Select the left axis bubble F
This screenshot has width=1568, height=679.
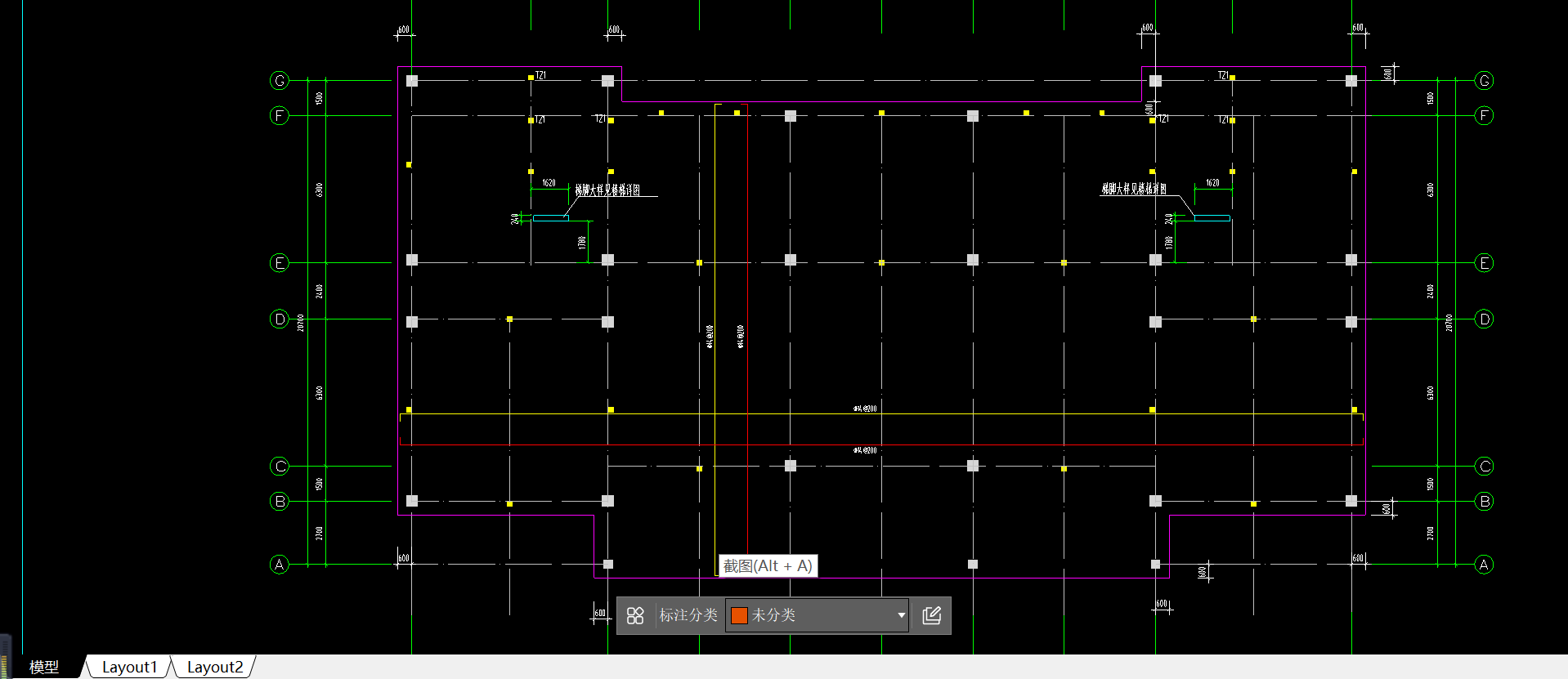click(280, 115)
